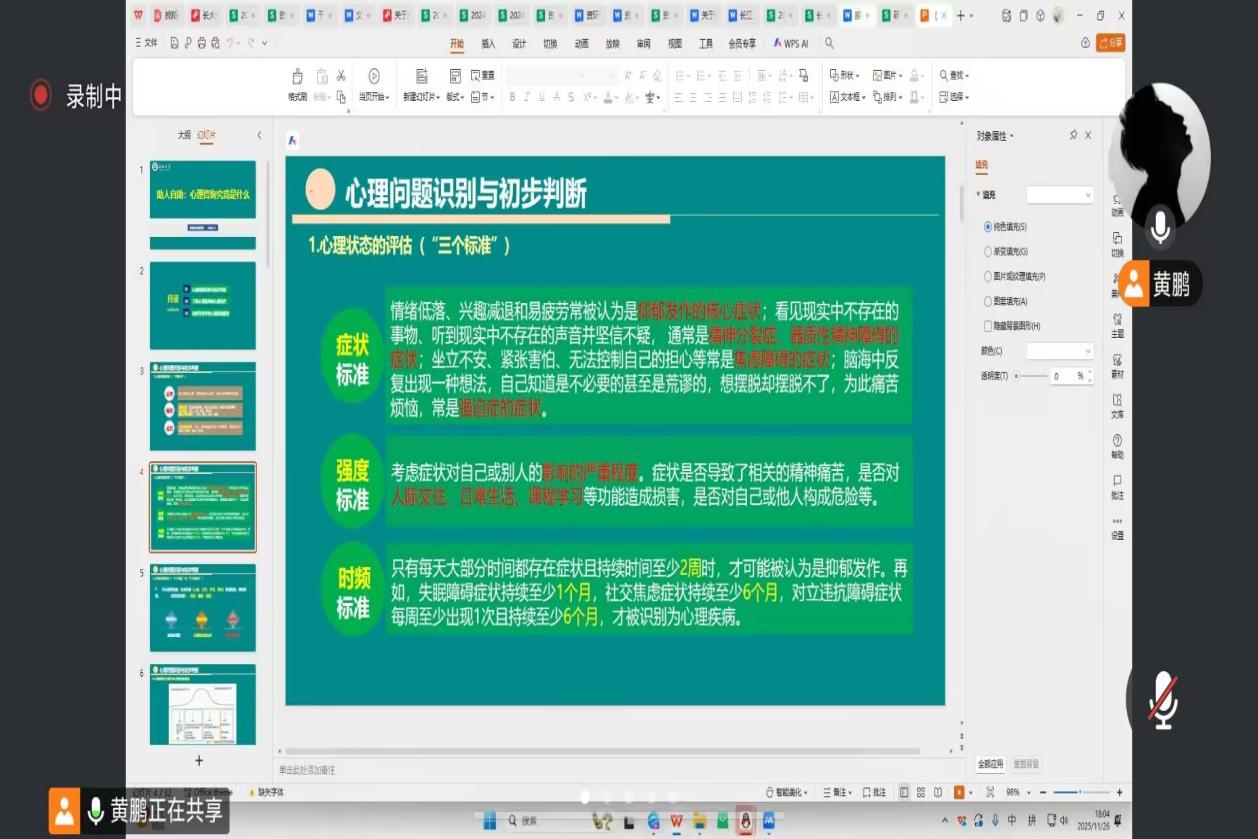Select Picture or texture fill (图片或纹理填充)
The height and width of the screenshot is (839, 1258).
coord(988,276)
